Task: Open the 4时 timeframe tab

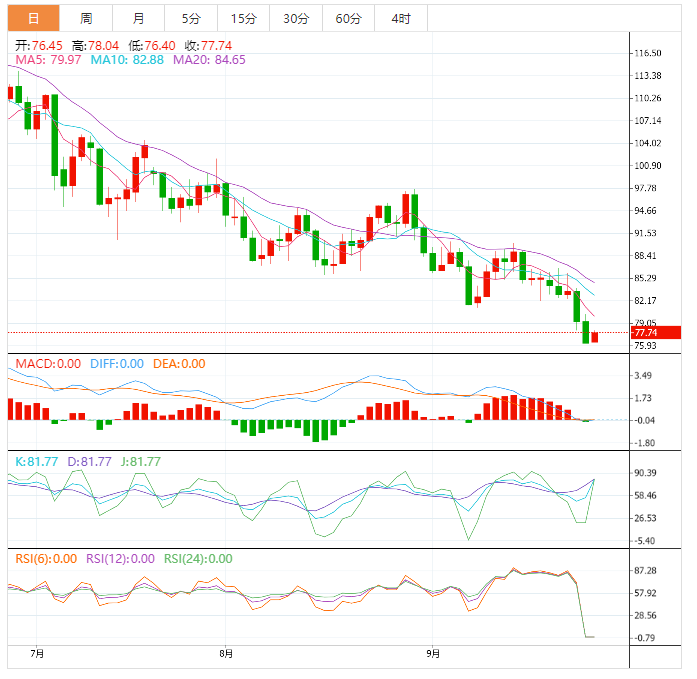Action: pos(401,18)
